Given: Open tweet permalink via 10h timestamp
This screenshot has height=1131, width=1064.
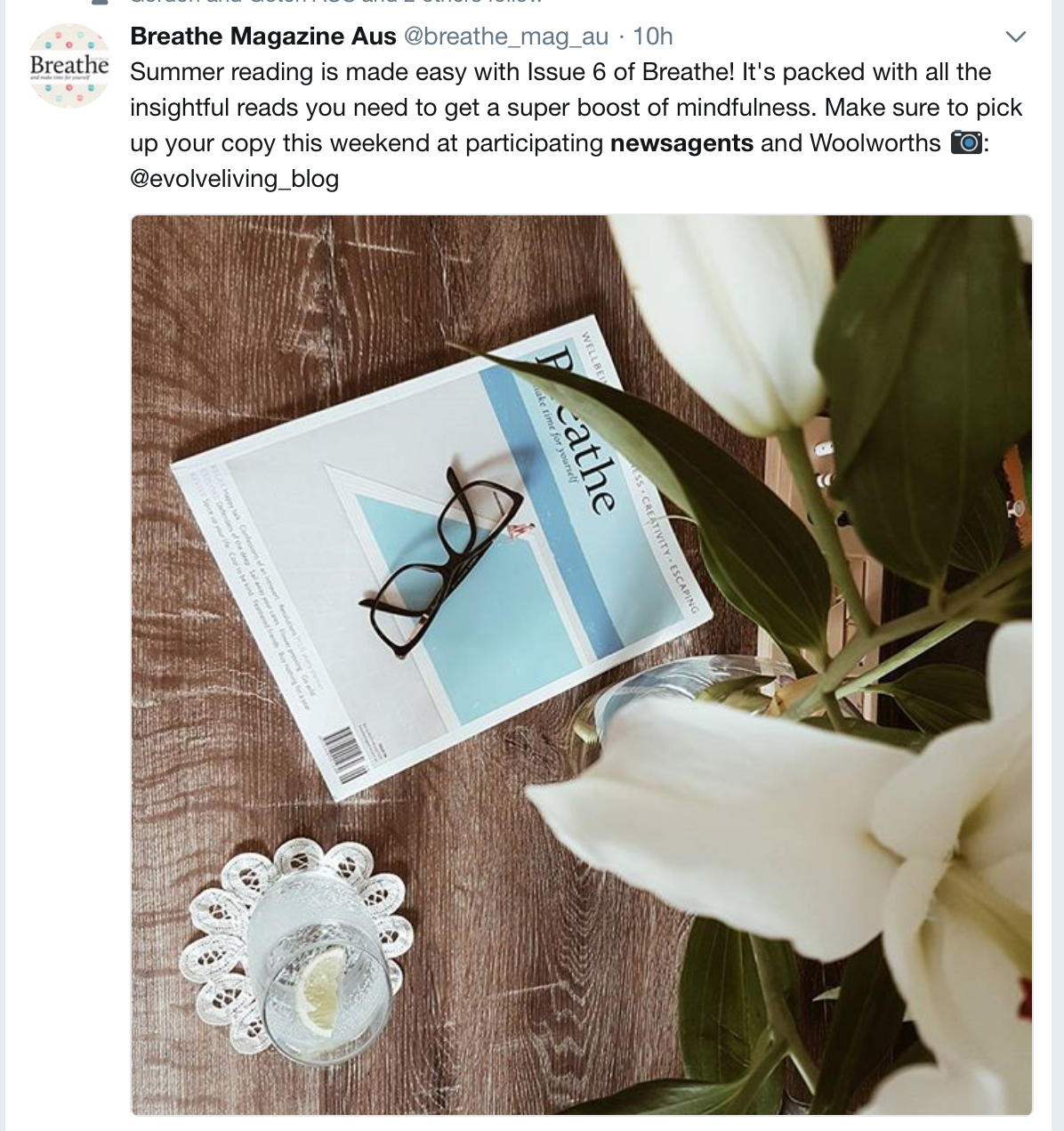Looking at the screenshot, I should click(x=653, y=36).
